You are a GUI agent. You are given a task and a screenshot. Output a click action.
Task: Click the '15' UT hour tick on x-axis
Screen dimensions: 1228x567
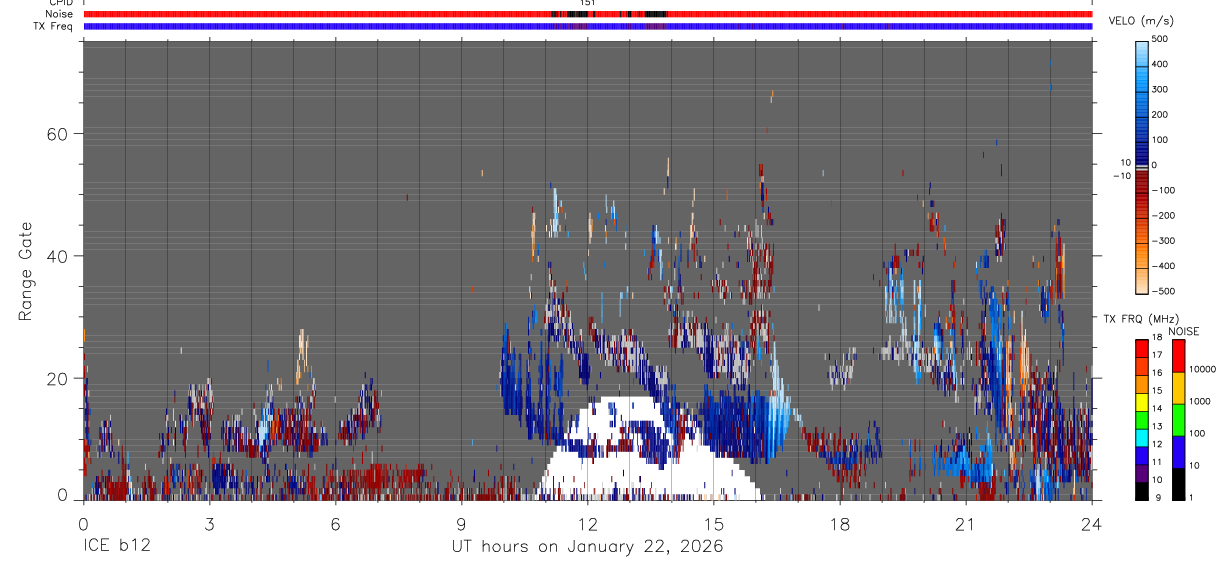714,524
